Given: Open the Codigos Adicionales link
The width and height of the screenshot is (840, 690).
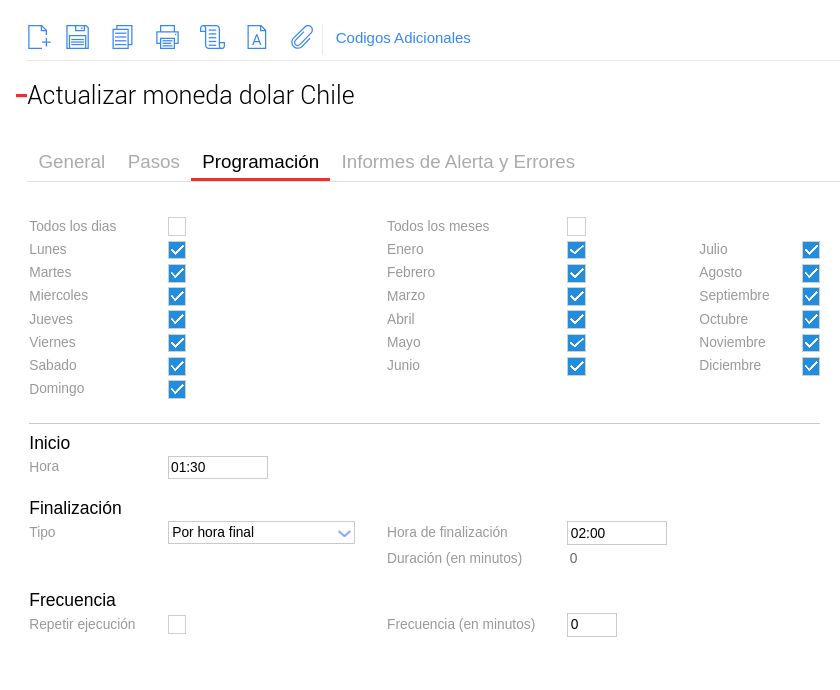Looking at the screenshot, I should pyautogui.click(x=403, y=38).
